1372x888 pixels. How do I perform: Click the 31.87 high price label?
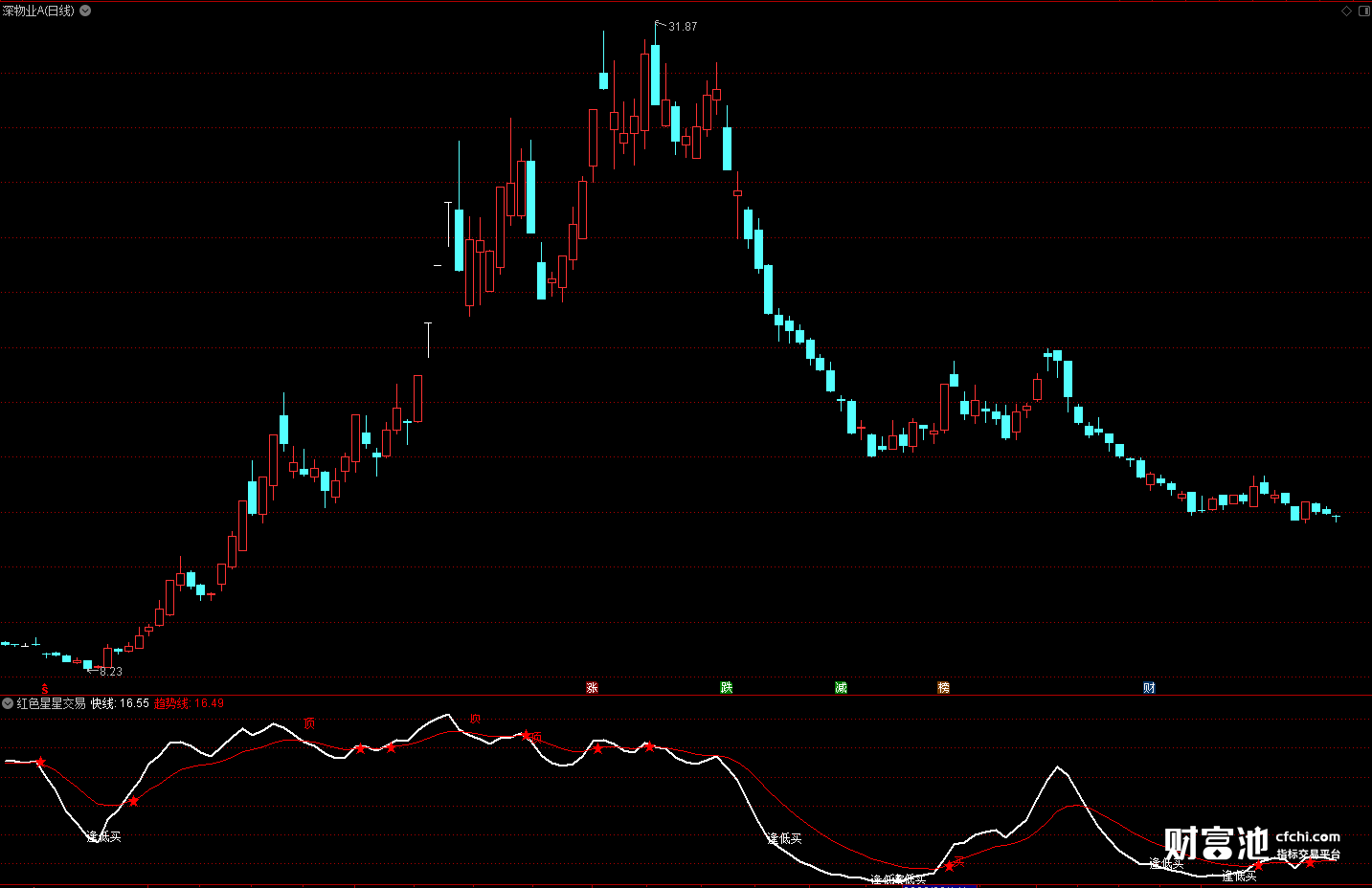tap(683, 27)
